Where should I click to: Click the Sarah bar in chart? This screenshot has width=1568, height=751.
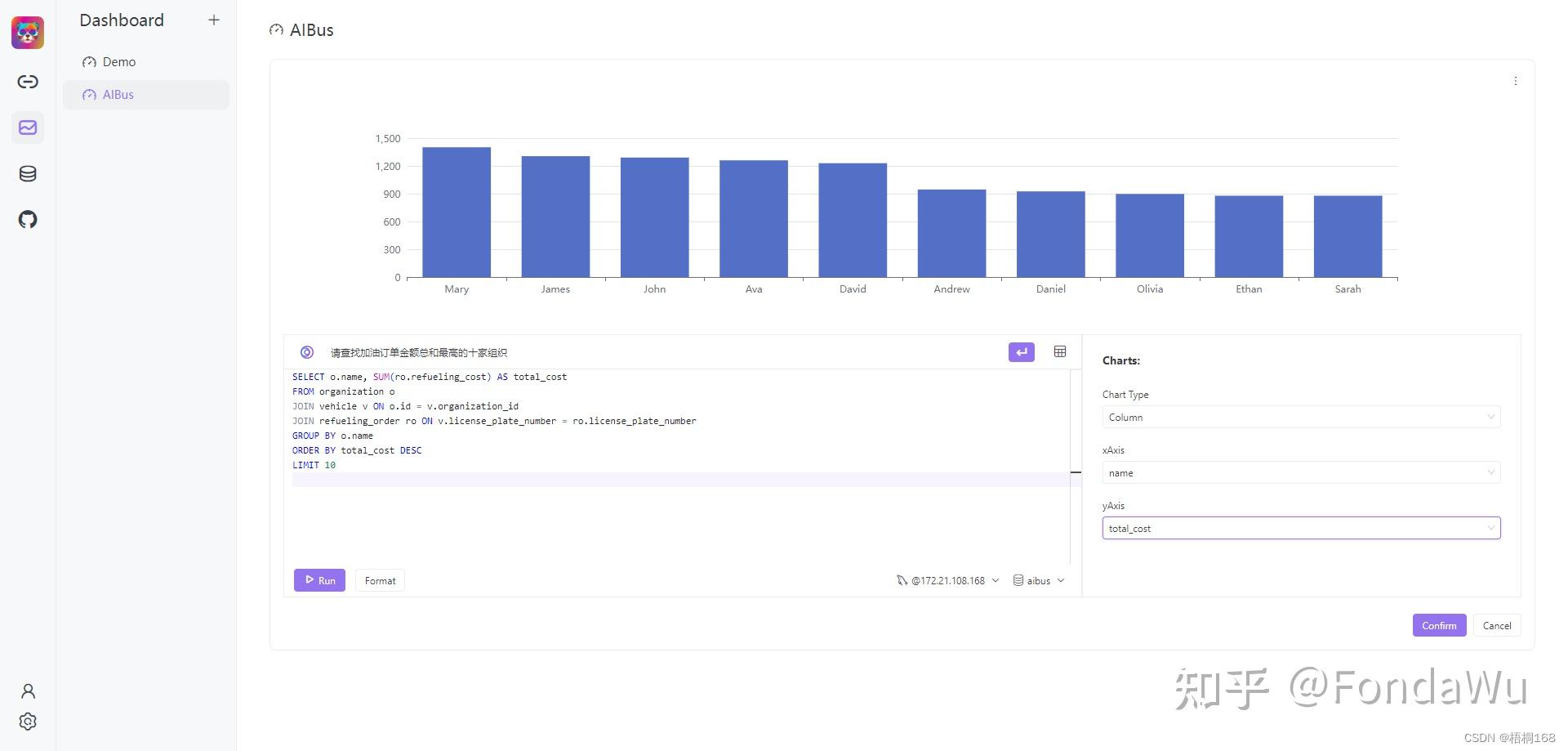[x=1347, y=236]
